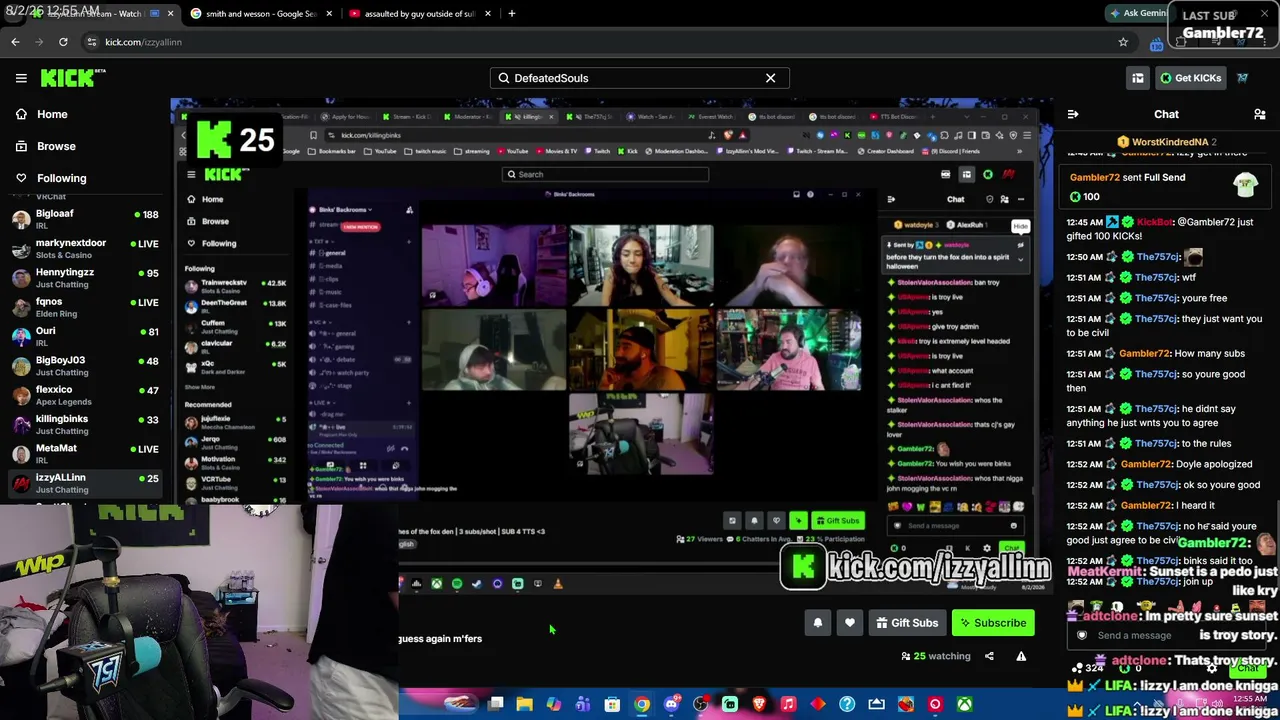Viewport: 1280px width, 720px height.
Task: Close the smith and wesson tab
Action: pyautogui.click(x=329, y=14)
